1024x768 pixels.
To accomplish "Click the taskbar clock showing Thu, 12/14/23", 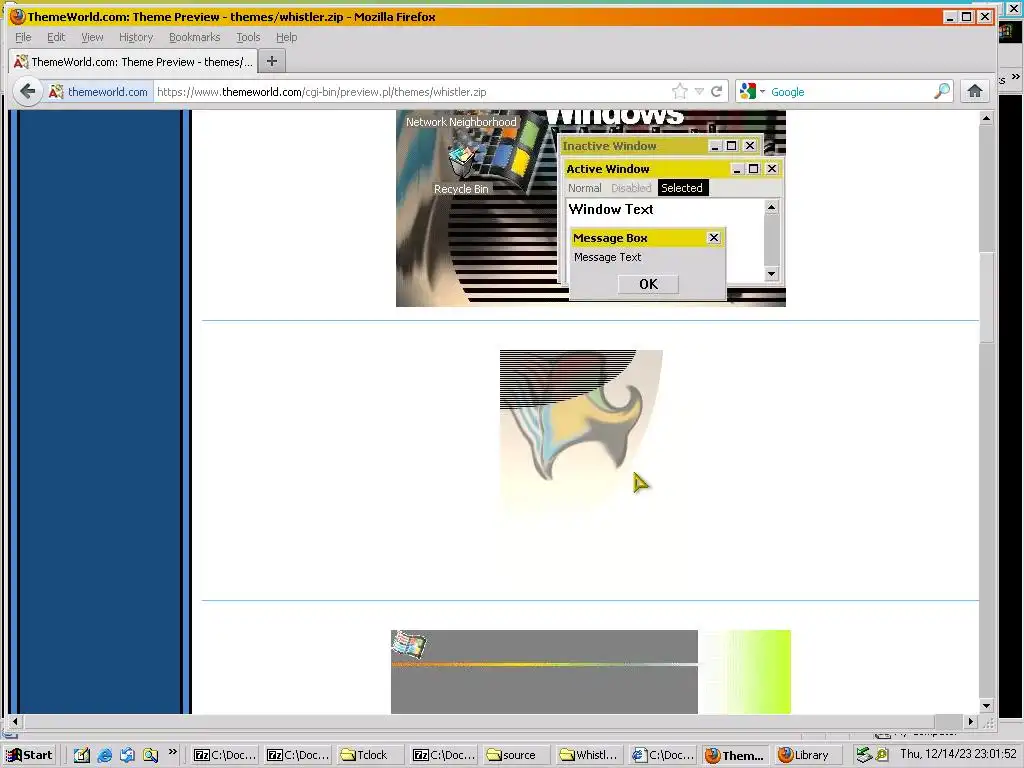I will (958, 754).
